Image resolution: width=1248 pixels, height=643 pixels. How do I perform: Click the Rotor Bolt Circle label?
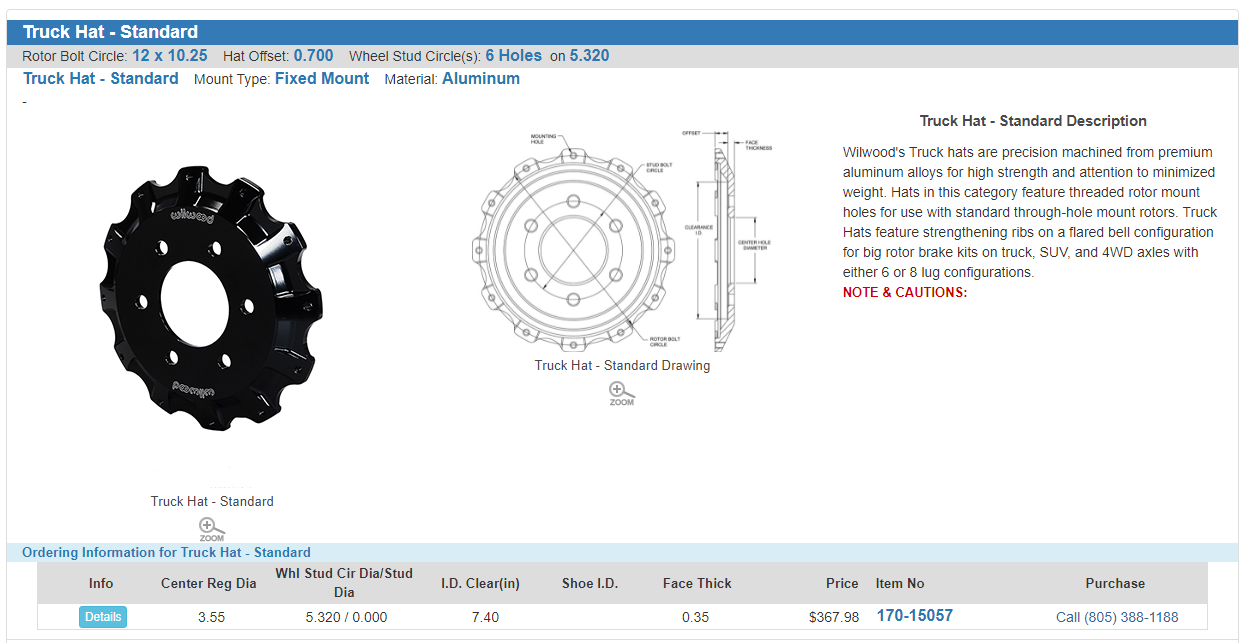pos(75,56)
